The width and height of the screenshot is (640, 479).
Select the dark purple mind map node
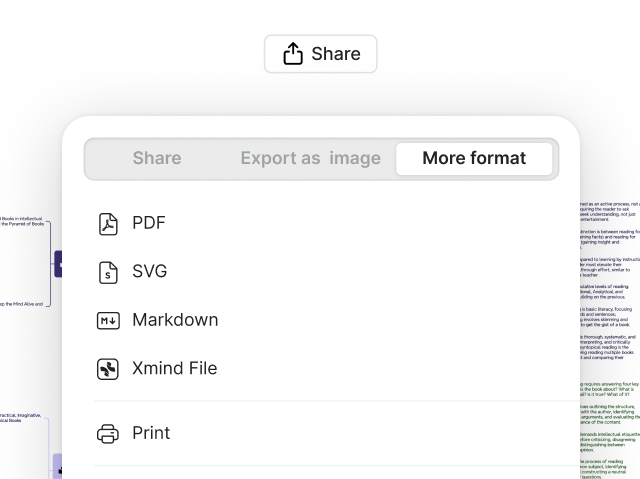[x=58, y=264]
